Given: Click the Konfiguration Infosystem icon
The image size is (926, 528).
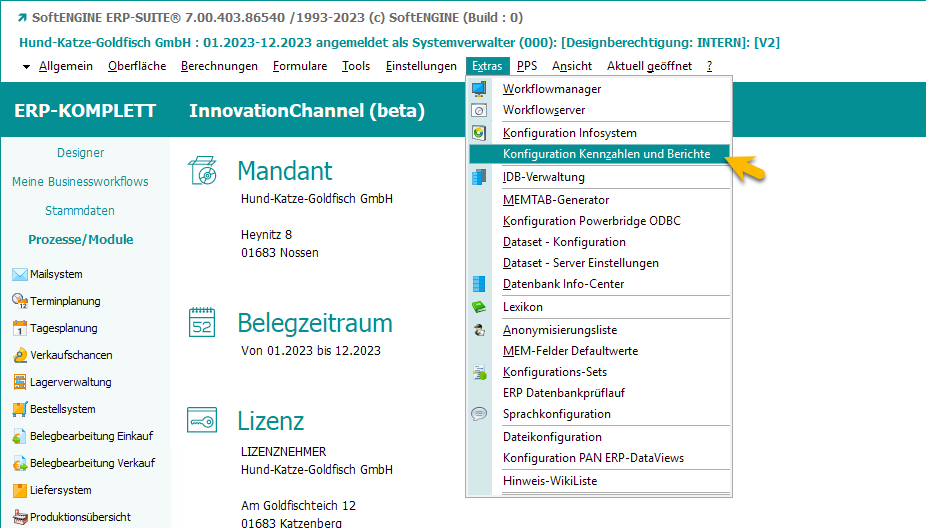Looking at the screenshot, I should tap(479, 133).
